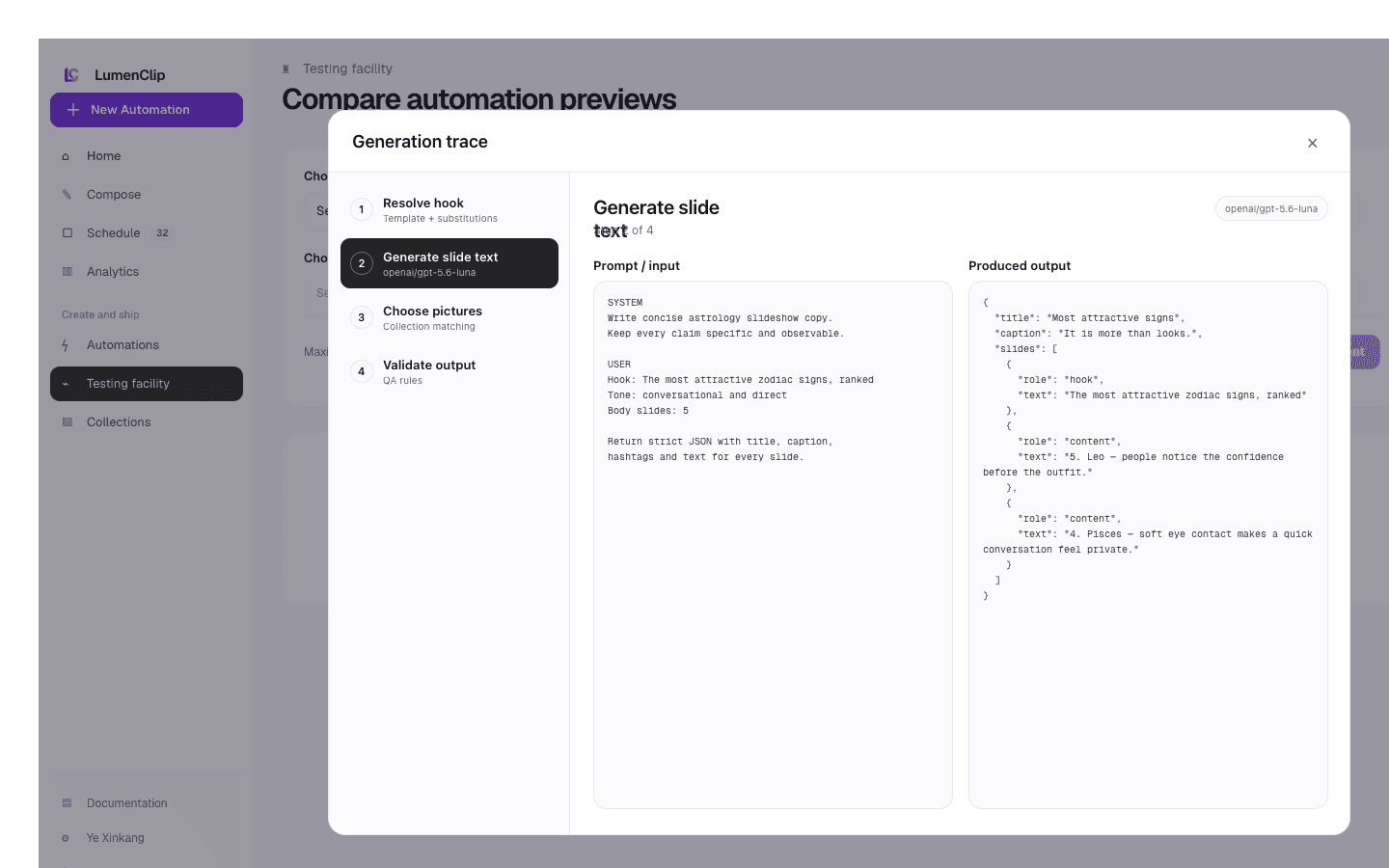Screen dimensions: 1389x868
Task: Open Documentation link in sidebar
Action: pyautogui.click(x=147, y=803)
